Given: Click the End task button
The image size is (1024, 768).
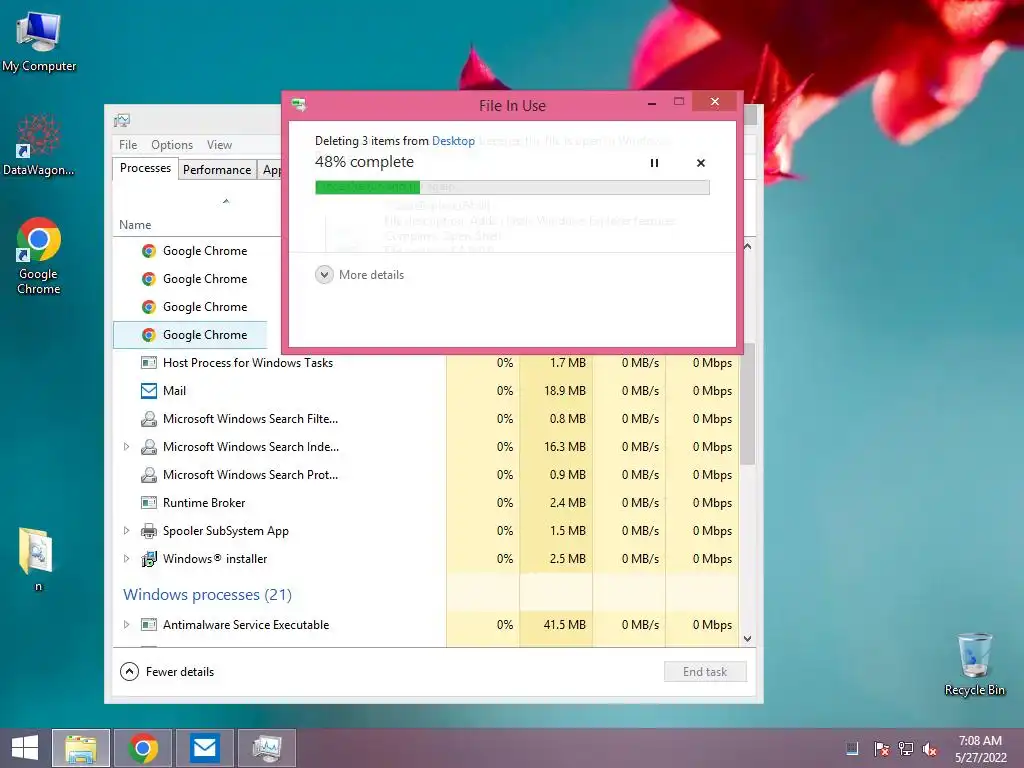Looking at the screenshot, I should tap(705, 671).
